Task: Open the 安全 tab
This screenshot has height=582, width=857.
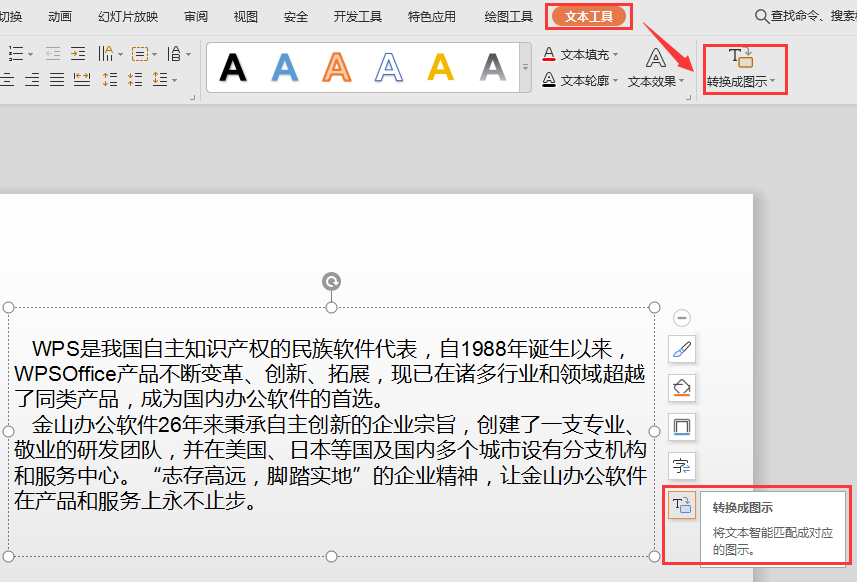Action: [296, 17]
